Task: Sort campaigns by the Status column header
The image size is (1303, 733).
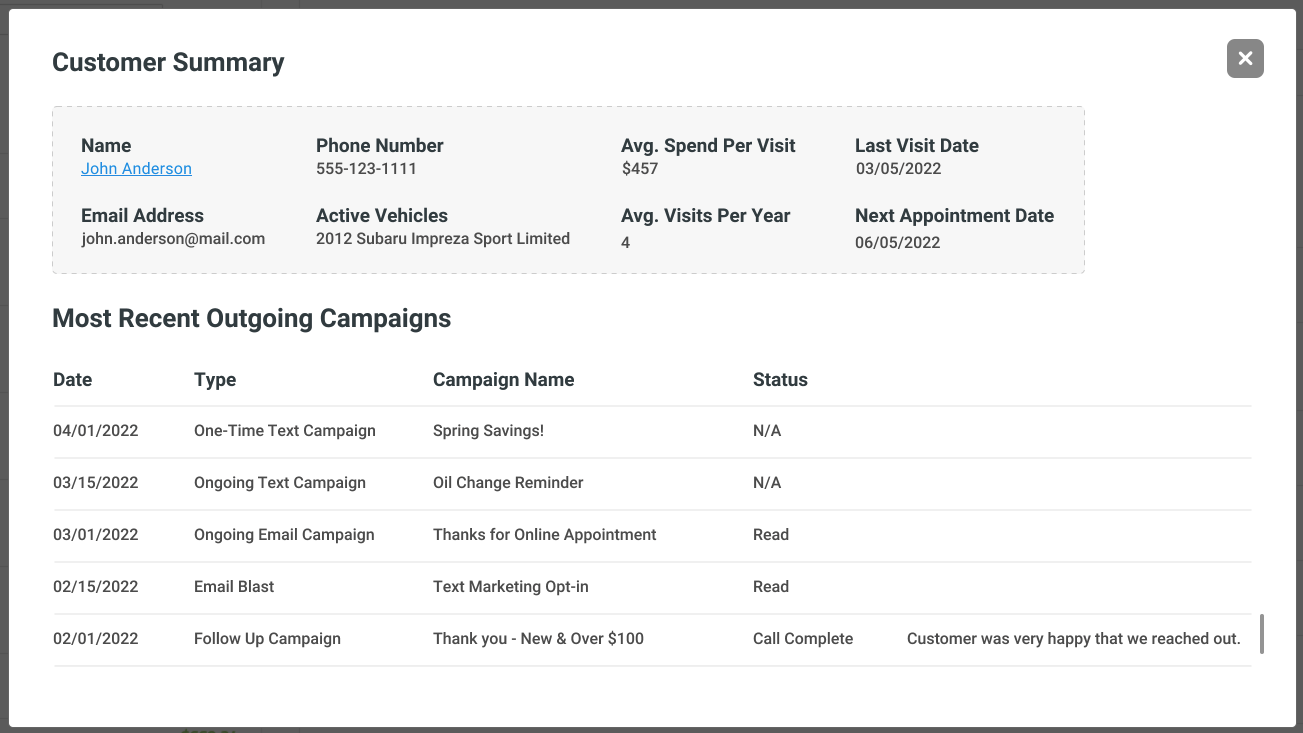Action: click(780, 380)
